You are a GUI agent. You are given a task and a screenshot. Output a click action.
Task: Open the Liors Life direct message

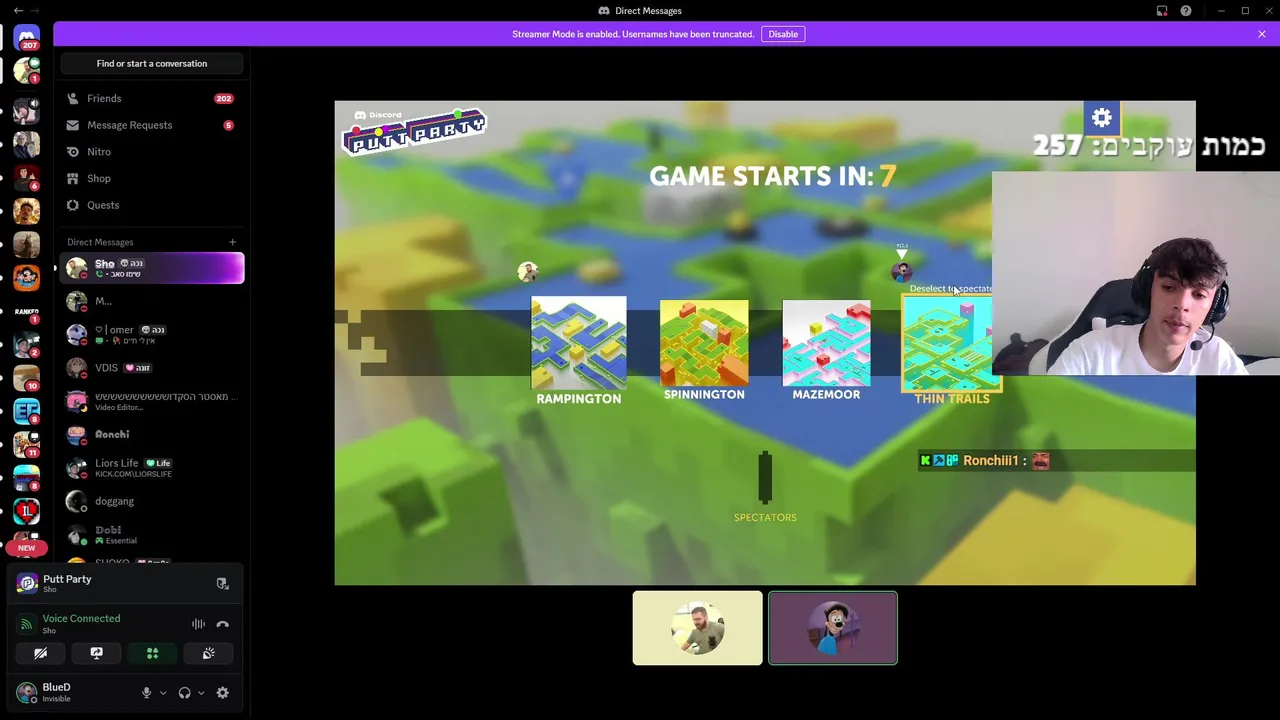point(152,467)
